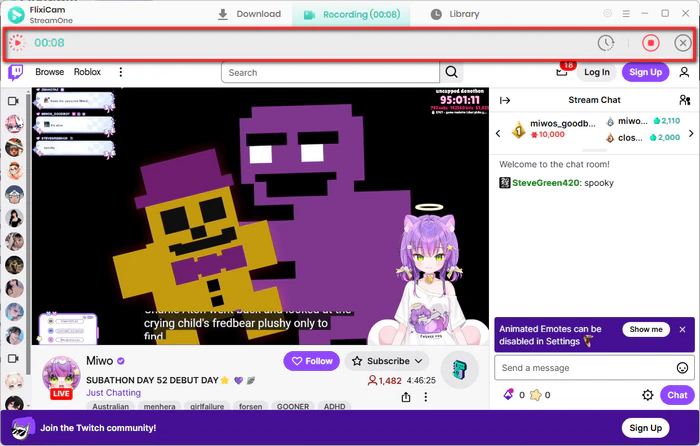Dismiss the Animated Emotes notice
Screen dimensions: 700x446
coord(682,329)
